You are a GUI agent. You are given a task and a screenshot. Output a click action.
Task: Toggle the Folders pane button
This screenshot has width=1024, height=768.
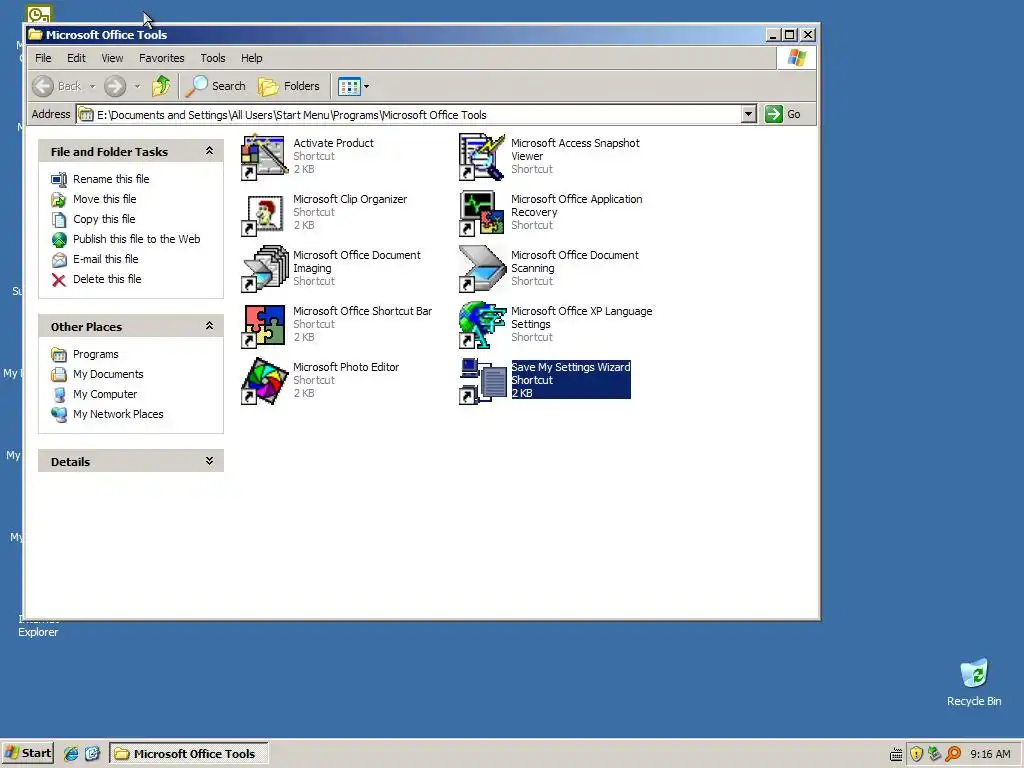click(289, 86)
